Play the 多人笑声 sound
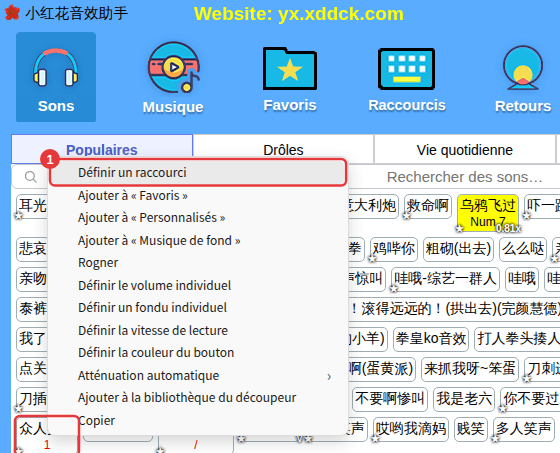 click(x=524, y=429)
